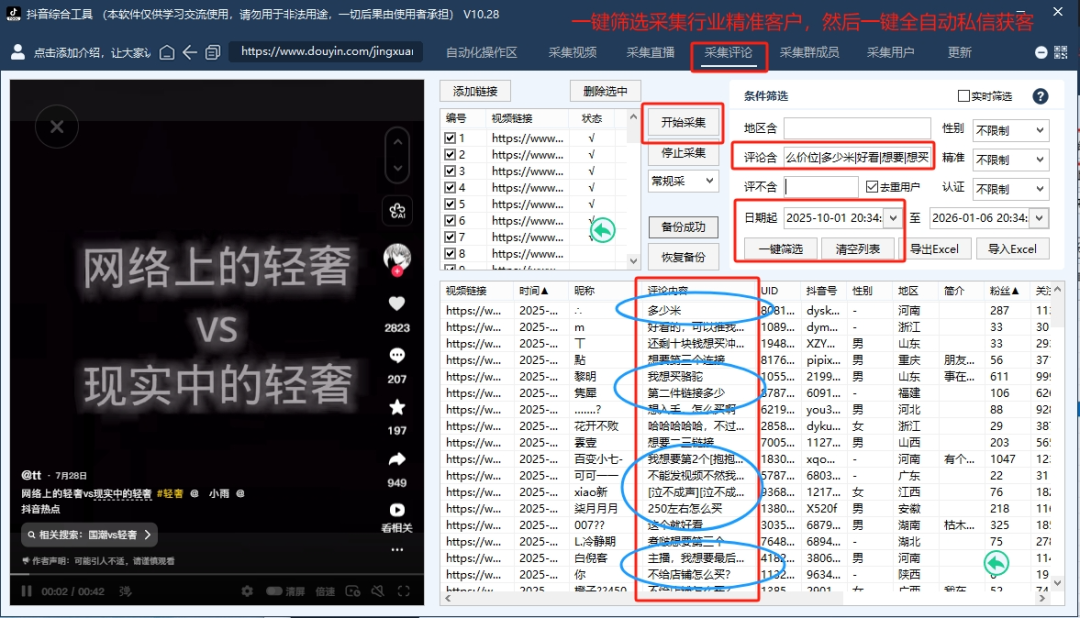Toggle the clean-screen mode switch
This screenshot has width=1080, height=618.
[274, 591]
